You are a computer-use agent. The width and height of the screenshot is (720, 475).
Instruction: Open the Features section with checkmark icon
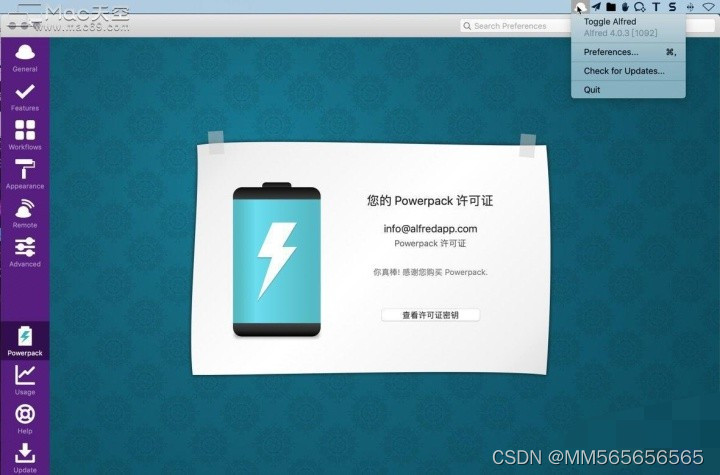tap(25, 97)
